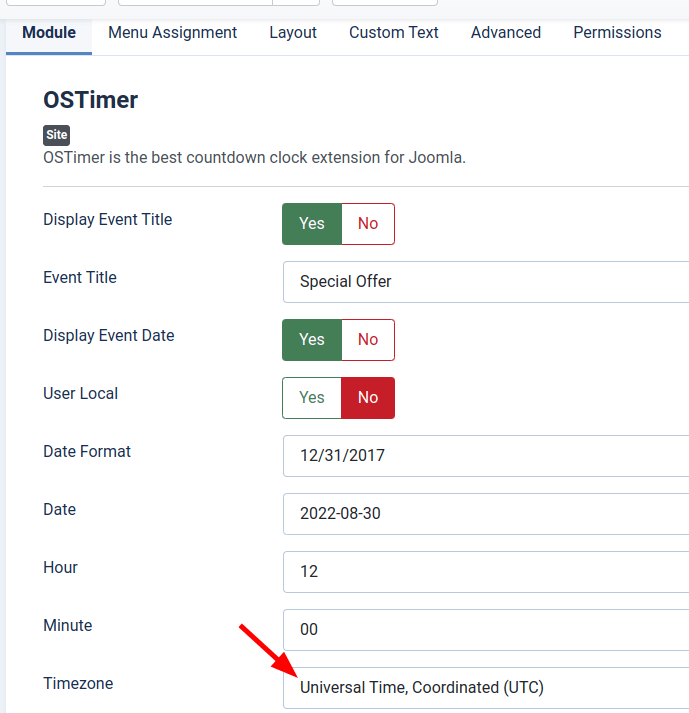Open the Date Format dropdown
This screenshot has width=689, height=713.
486,456
